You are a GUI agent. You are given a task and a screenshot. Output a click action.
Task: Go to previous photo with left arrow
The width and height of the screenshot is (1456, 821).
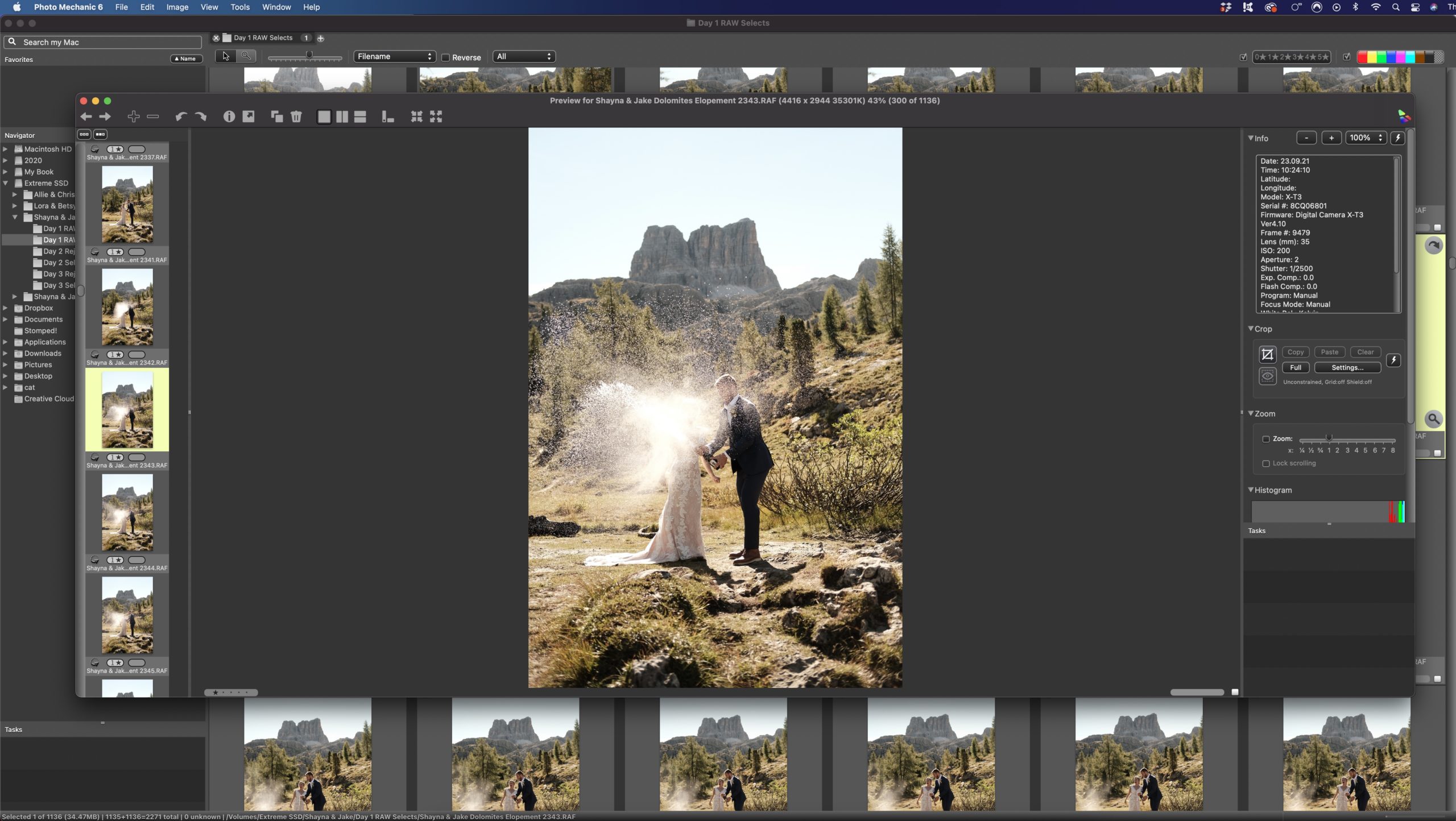(x=86, y=117)
